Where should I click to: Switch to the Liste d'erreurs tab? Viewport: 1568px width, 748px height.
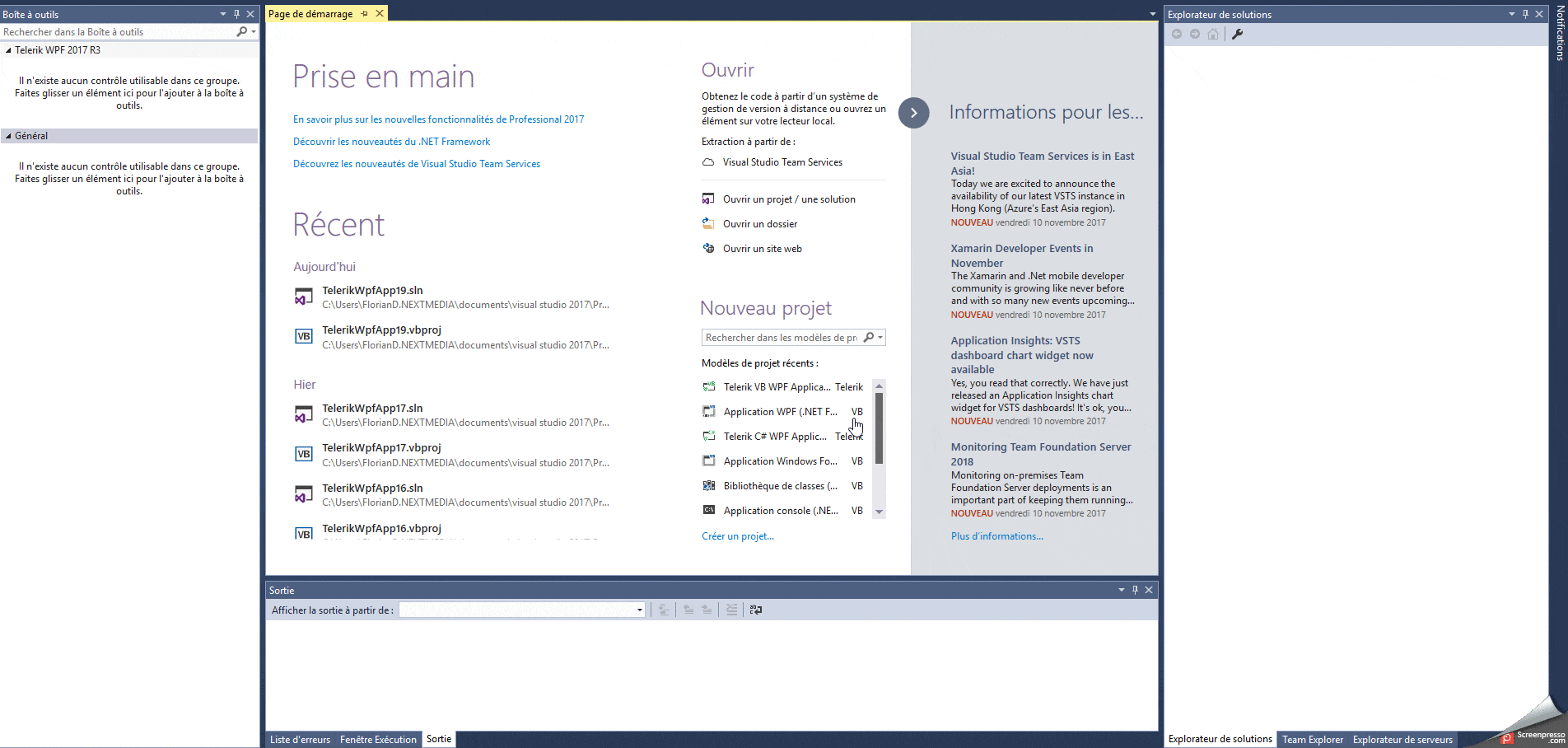tap(300, 739)
